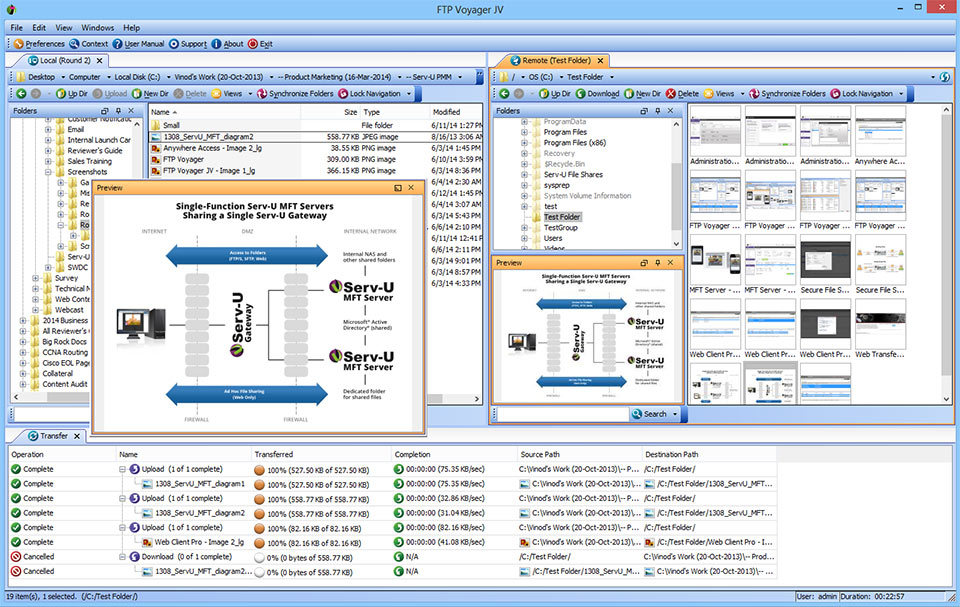This screenshot has width=960, height=607.
Task: Select the Test Folder in remote tree
Action: tap(560, 217)
